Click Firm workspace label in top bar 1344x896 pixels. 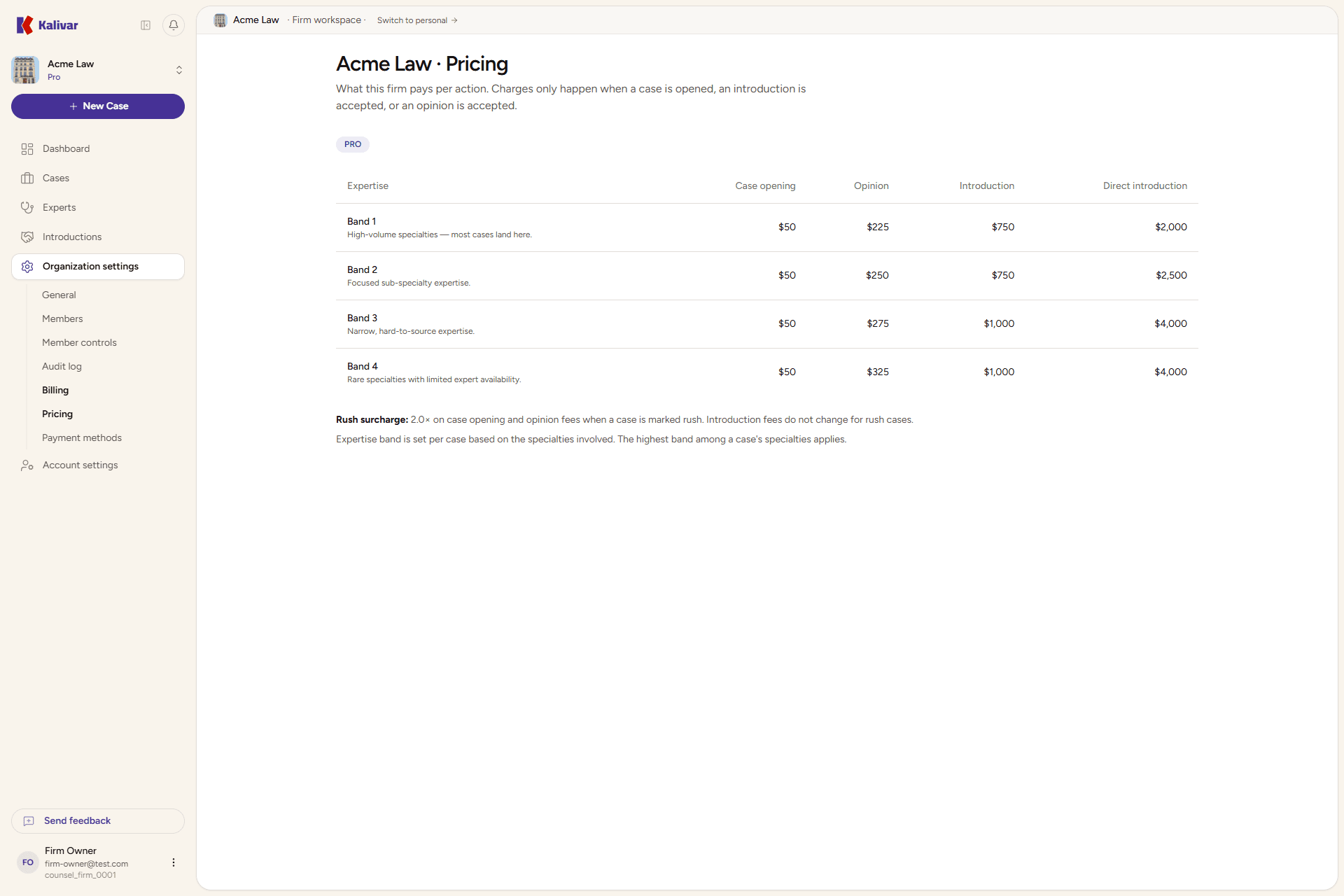click(x=326, y=20)
